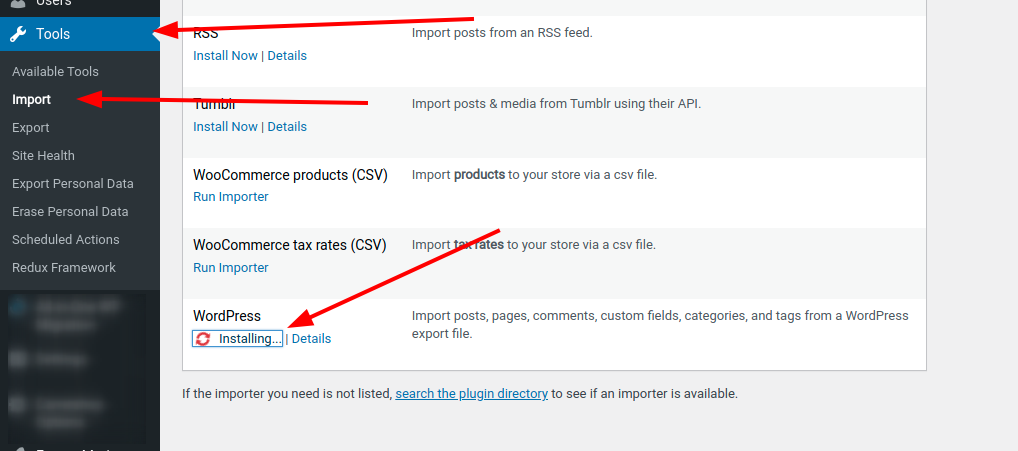Open Export Personal Data page

click(73, 183)
